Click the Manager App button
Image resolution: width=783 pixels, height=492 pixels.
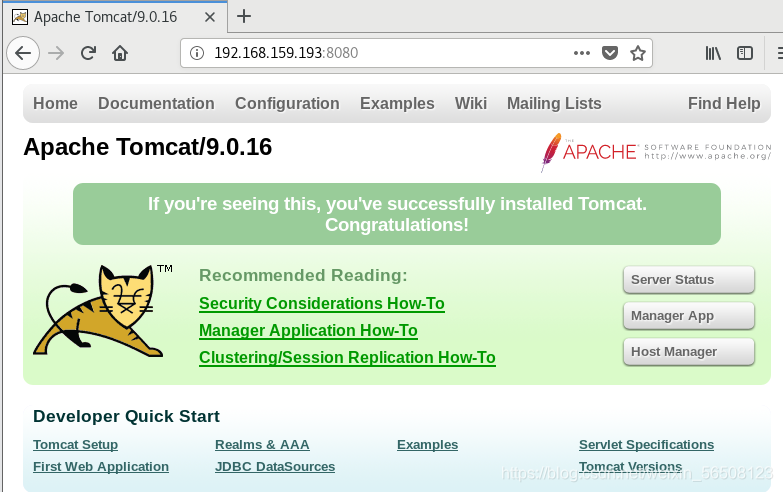689,316
